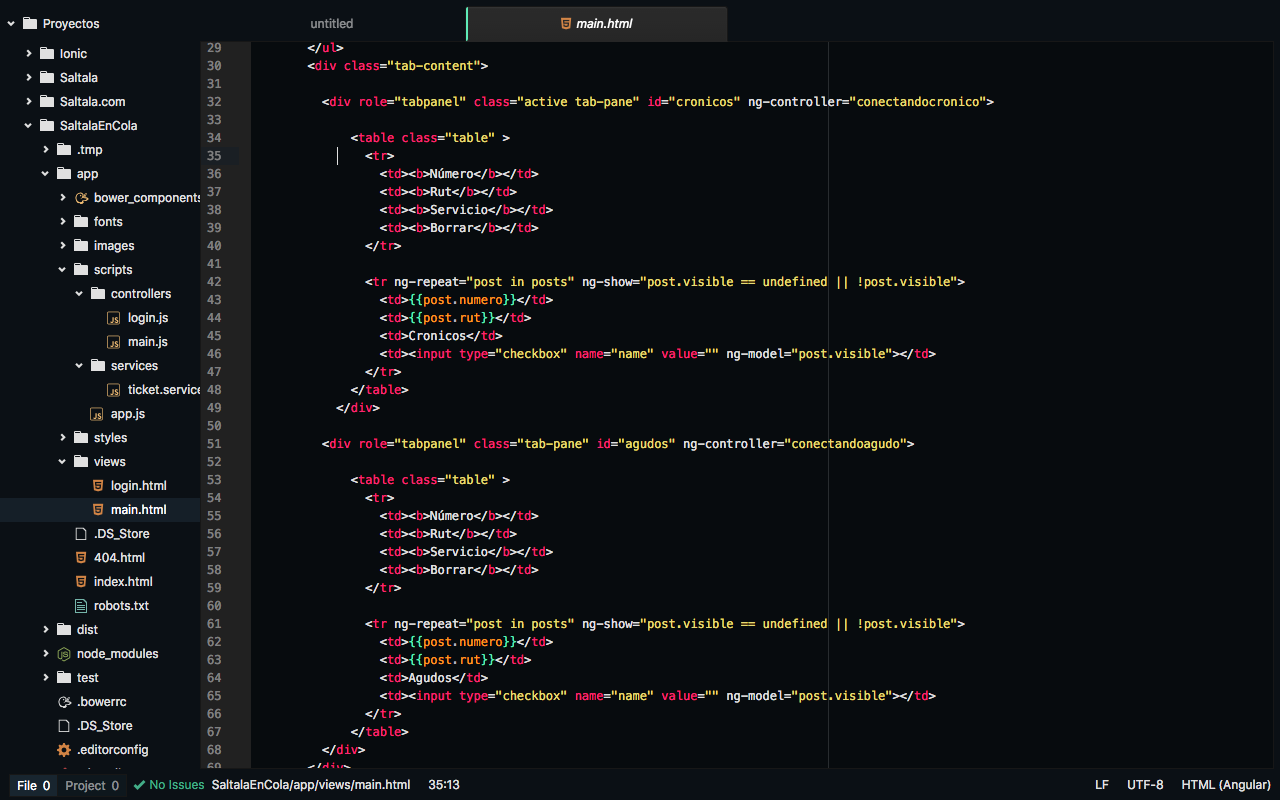This screenshot has width=1280, height=800.
Task: Open the HTML (Angular) grammar selector
Action: pos(1226,785)
